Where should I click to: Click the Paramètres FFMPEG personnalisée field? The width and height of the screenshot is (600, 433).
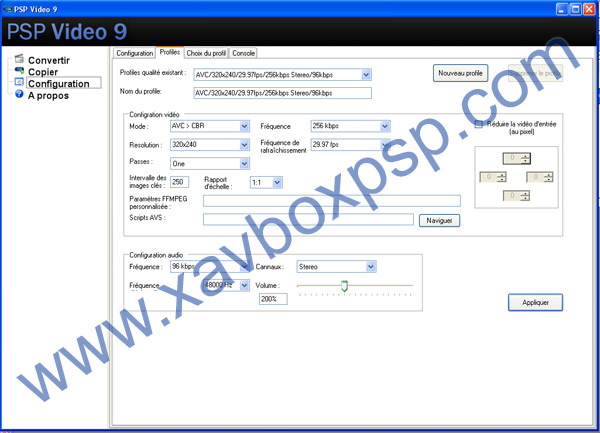[332, 201]
